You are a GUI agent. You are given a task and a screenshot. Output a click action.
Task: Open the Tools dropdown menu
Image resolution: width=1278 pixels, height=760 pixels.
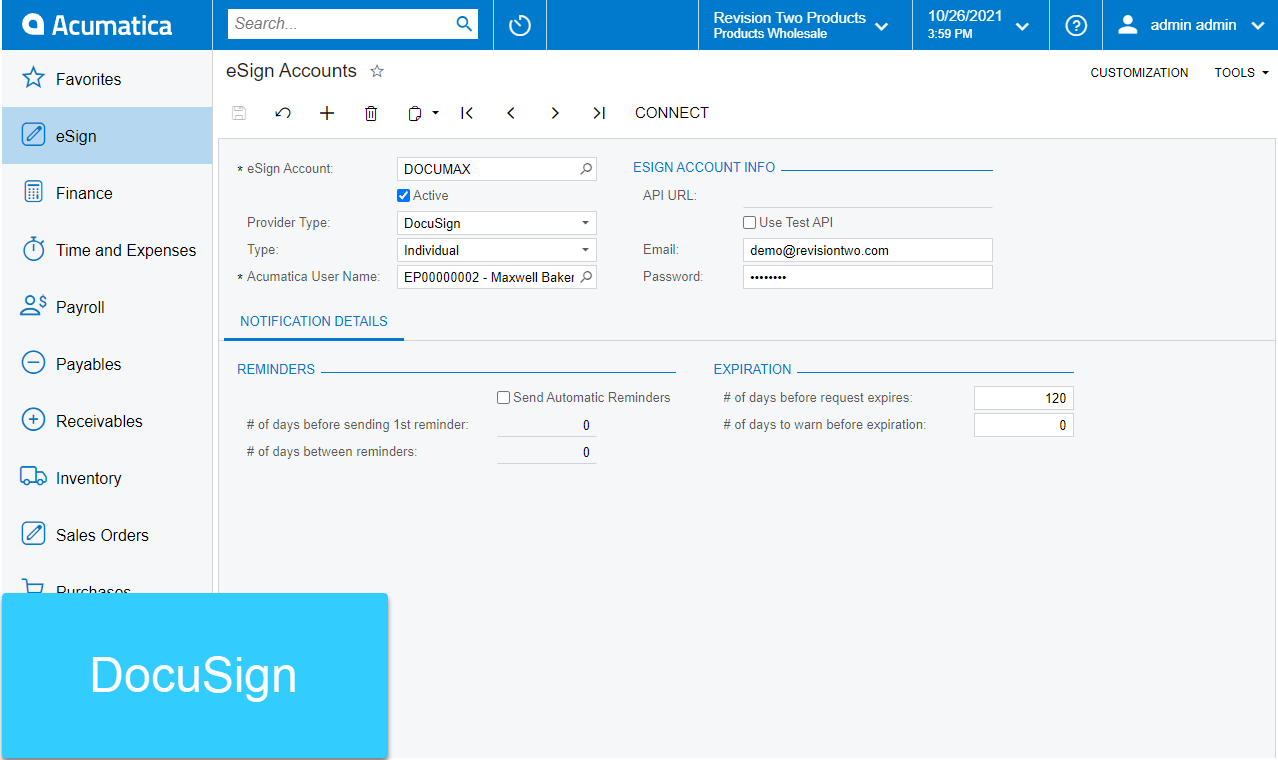pyautogui.click(x=1241, y=73)
